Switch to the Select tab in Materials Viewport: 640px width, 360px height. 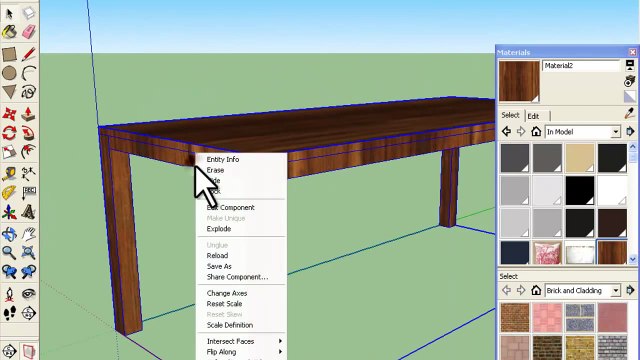click(x=510, y=116)
